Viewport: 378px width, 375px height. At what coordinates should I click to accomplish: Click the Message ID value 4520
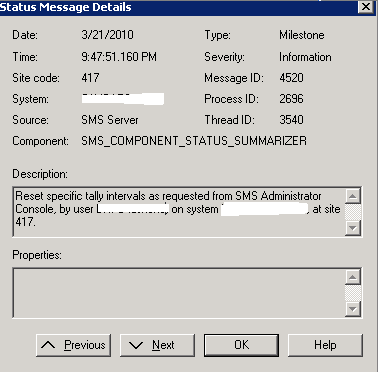(x=291, y=78)
